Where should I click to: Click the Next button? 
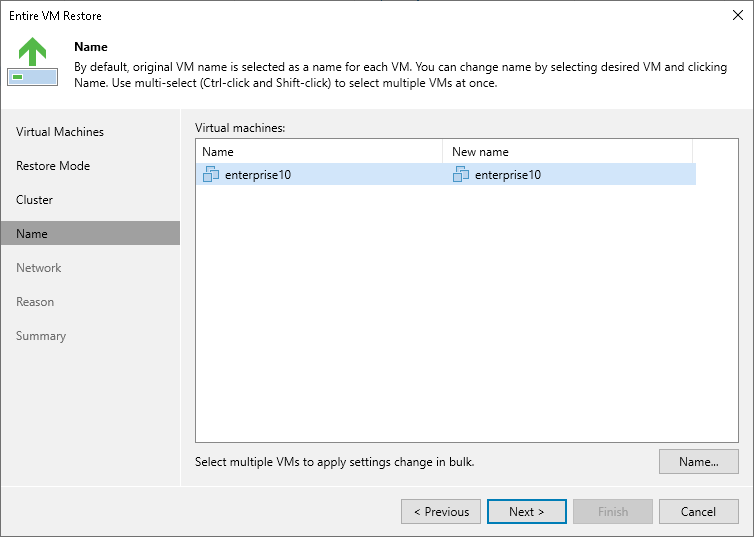point(527,512)
